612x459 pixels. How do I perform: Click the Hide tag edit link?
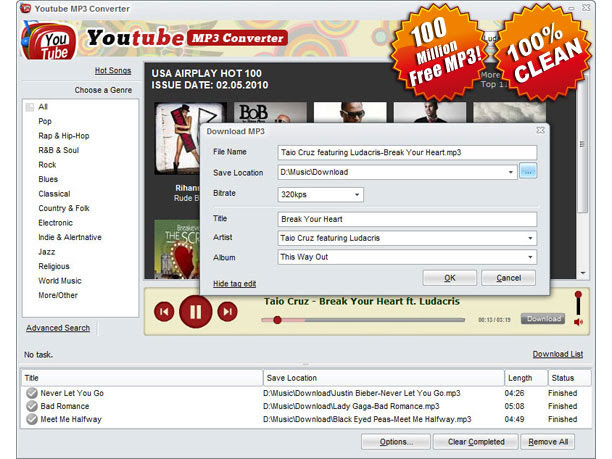click(x=234, y=284)
